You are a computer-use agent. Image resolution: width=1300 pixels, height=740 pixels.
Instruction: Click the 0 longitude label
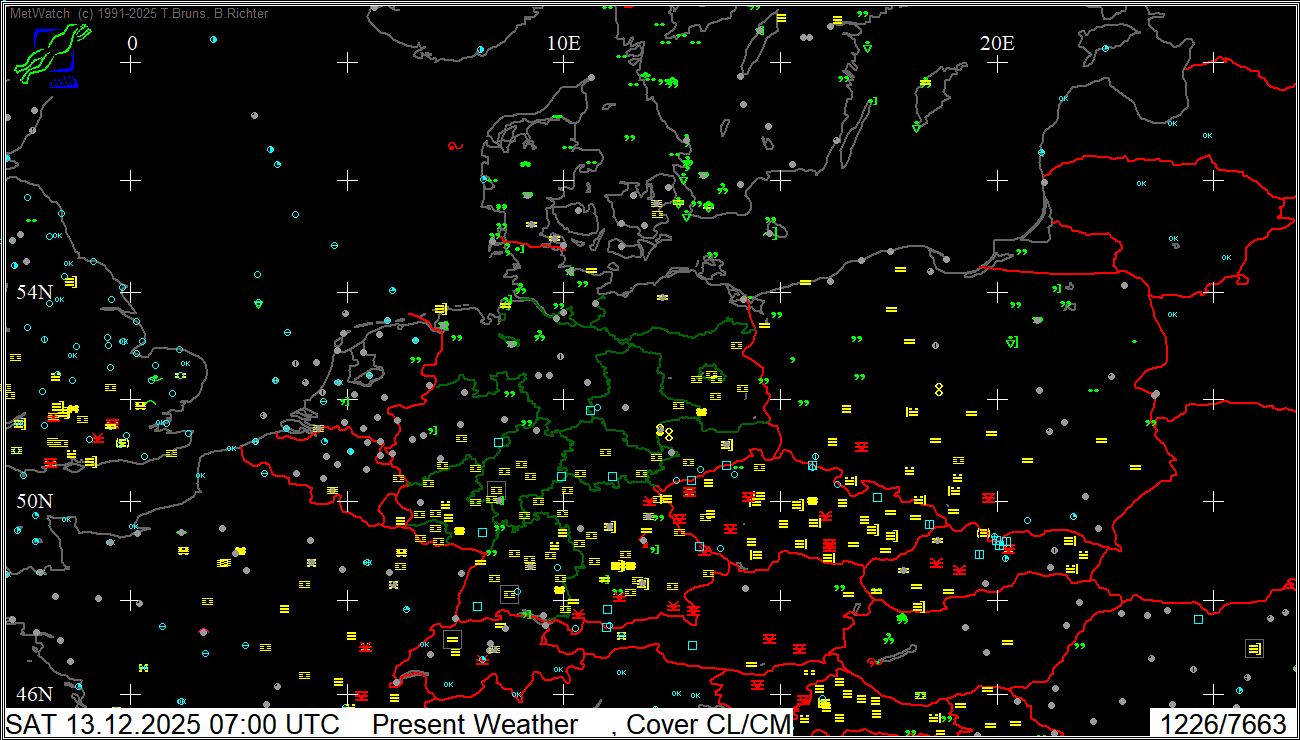coord(132,43)
